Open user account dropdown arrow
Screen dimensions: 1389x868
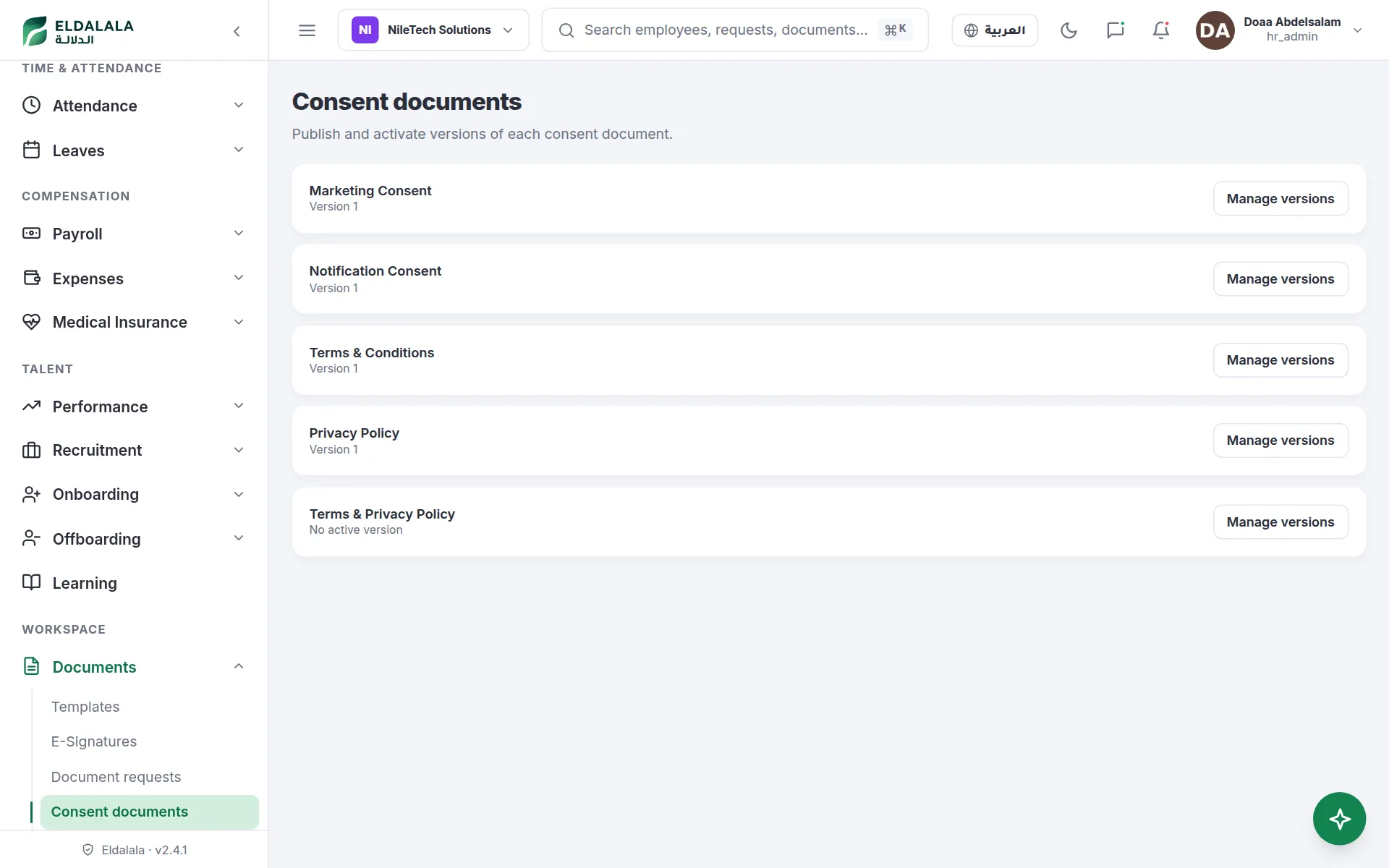tap(1357, 30)
